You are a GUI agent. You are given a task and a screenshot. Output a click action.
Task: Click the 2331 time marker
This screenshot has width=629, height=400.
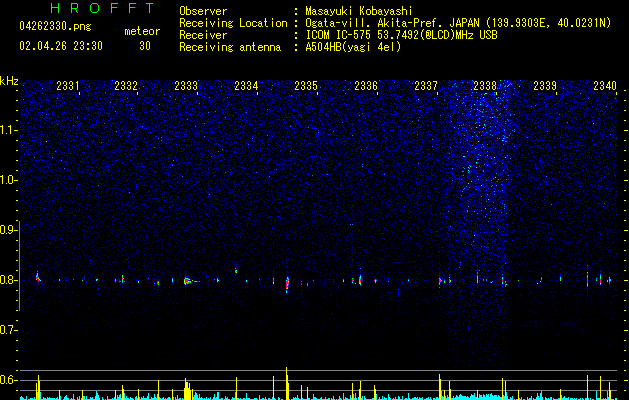click(x=68, y=86)
